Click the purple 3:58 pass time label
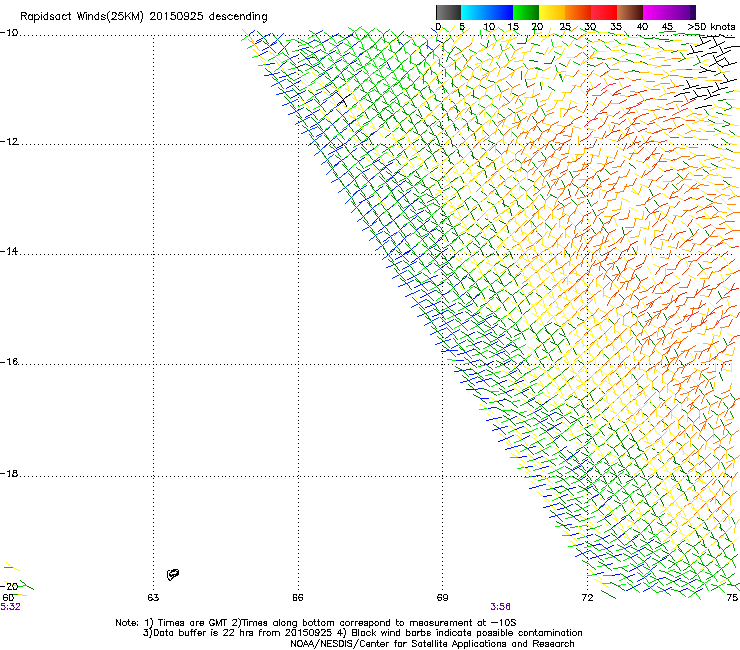740x650 pixels. tap(500, 607)
